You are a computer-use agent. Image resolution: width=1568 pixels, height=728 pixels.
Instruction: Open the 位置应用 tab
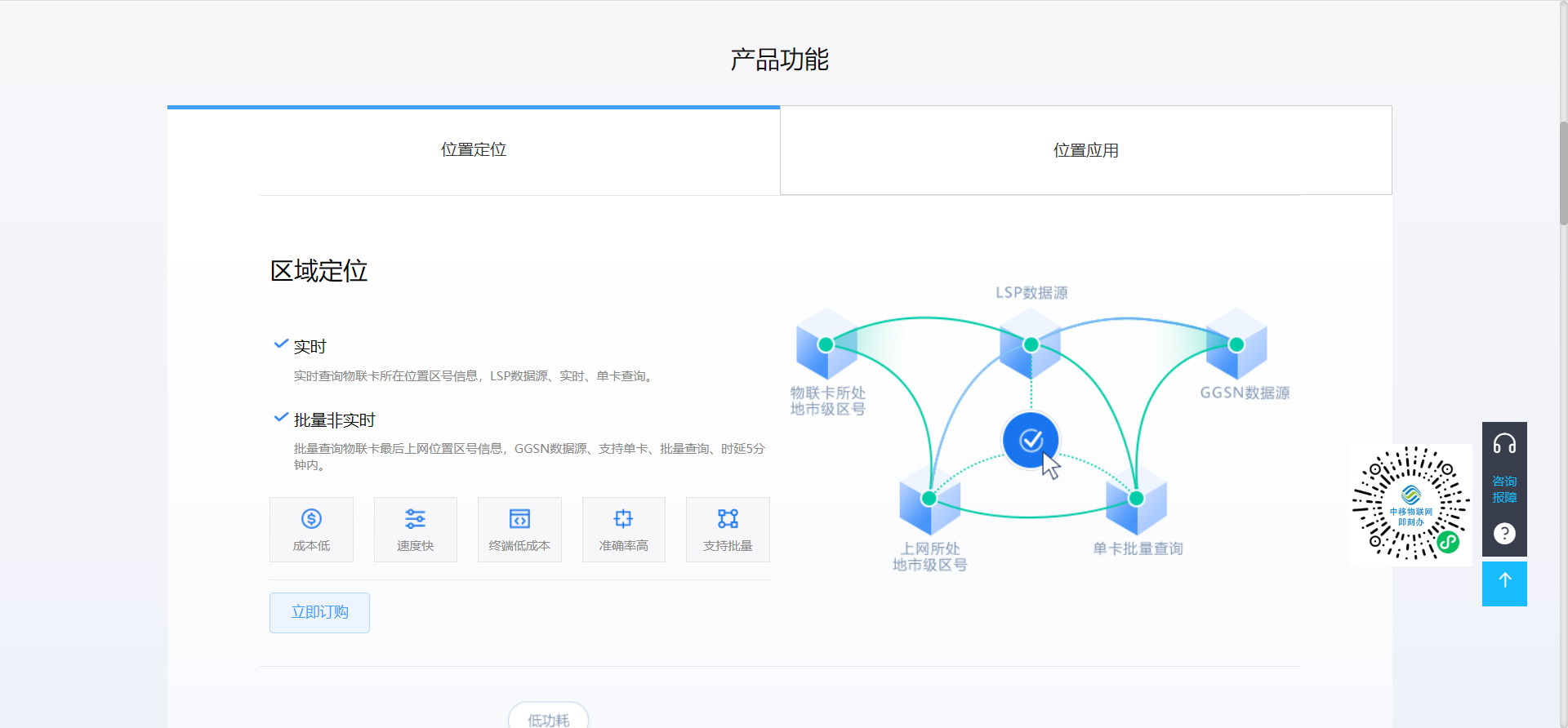1086,150
